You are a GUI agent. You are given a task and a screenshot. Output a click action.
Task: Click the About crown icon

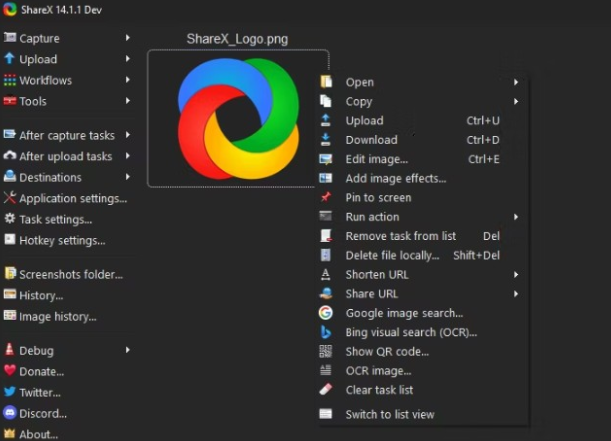[x=10, y=434]
